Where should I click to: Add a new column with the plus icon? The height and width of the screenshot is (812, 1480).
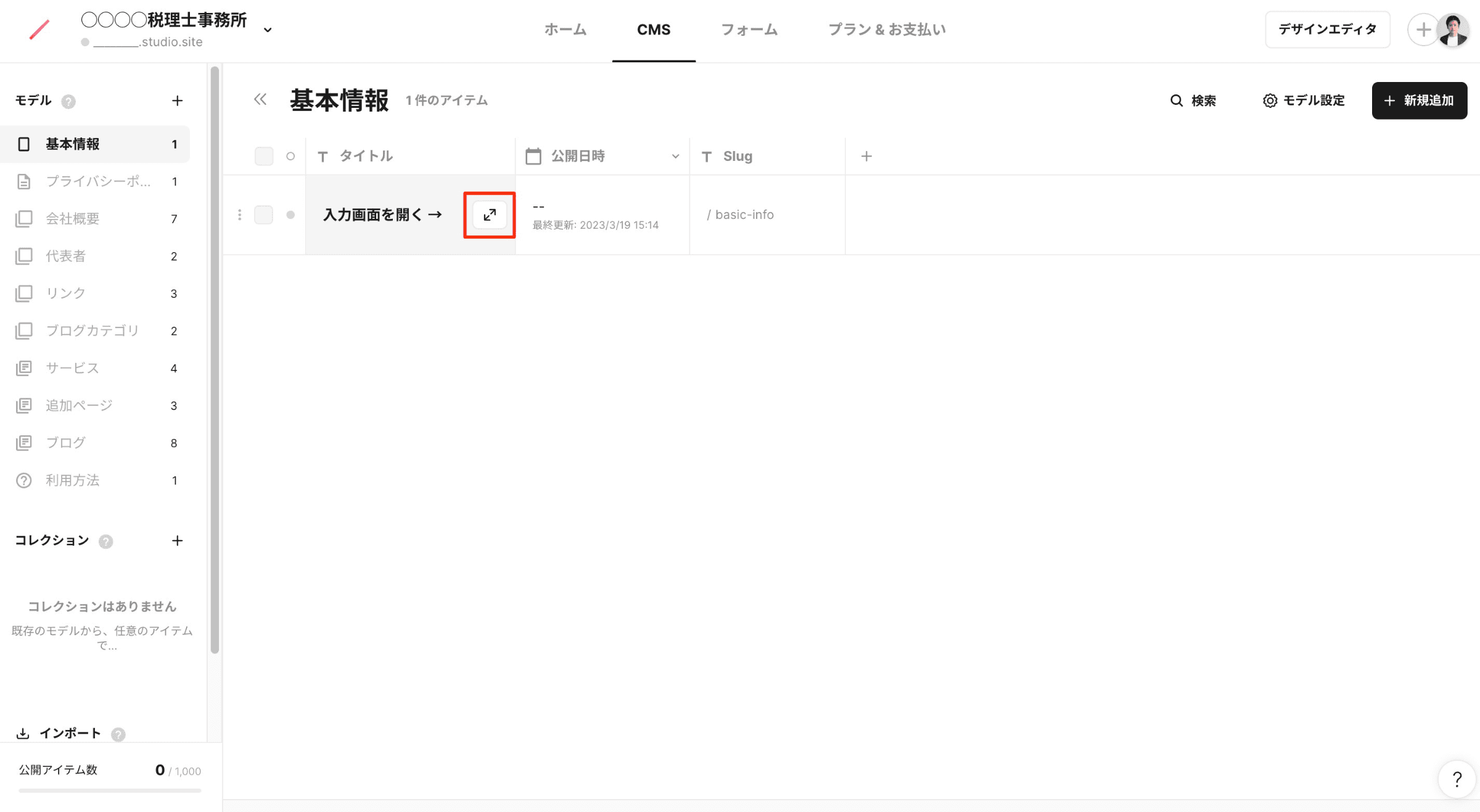tap(866, 156)
